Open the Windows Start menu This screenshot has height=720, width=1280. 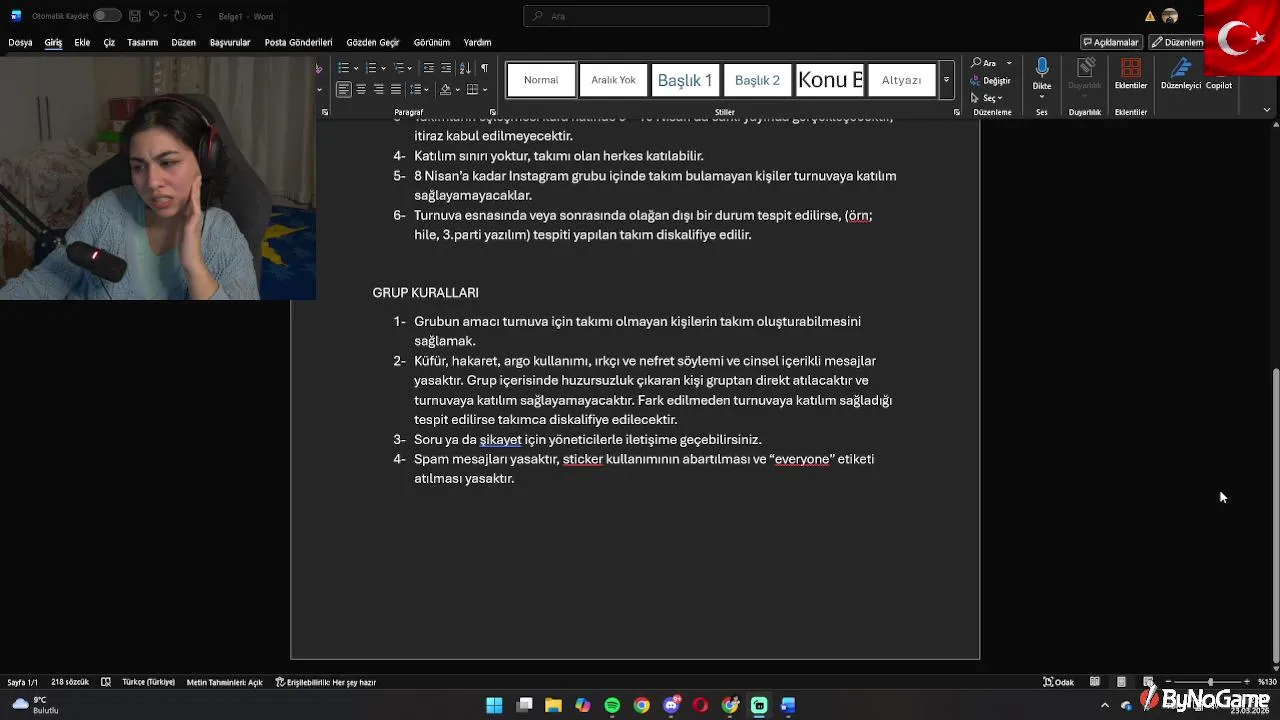(x=494, y=705)
